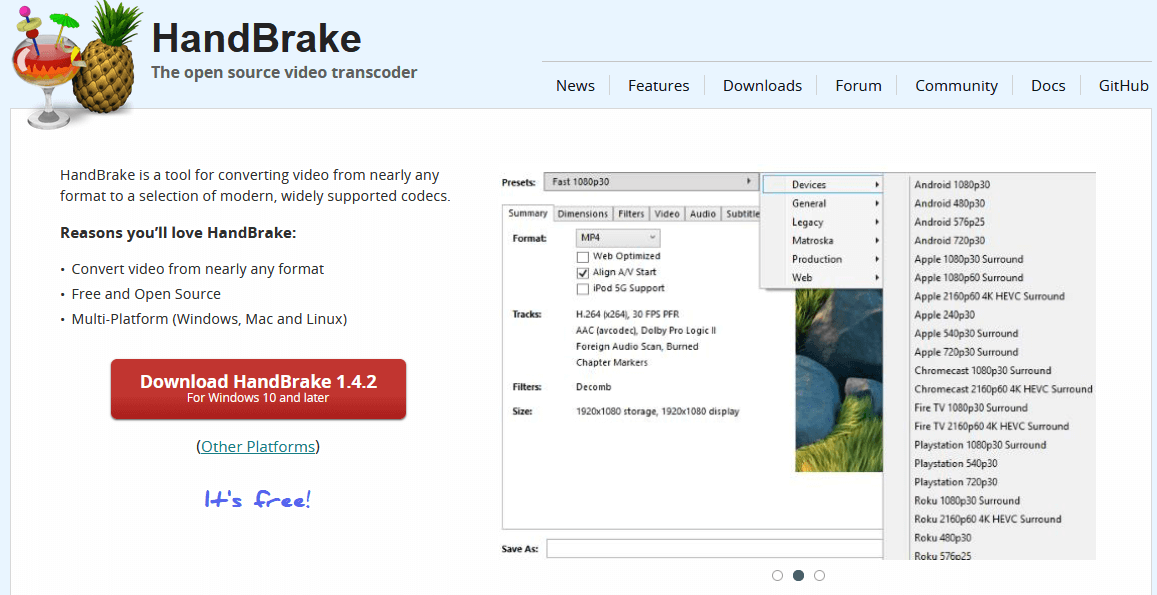Click the HandBrake title heading
The image size is (1157, 595).
[256, 38]
